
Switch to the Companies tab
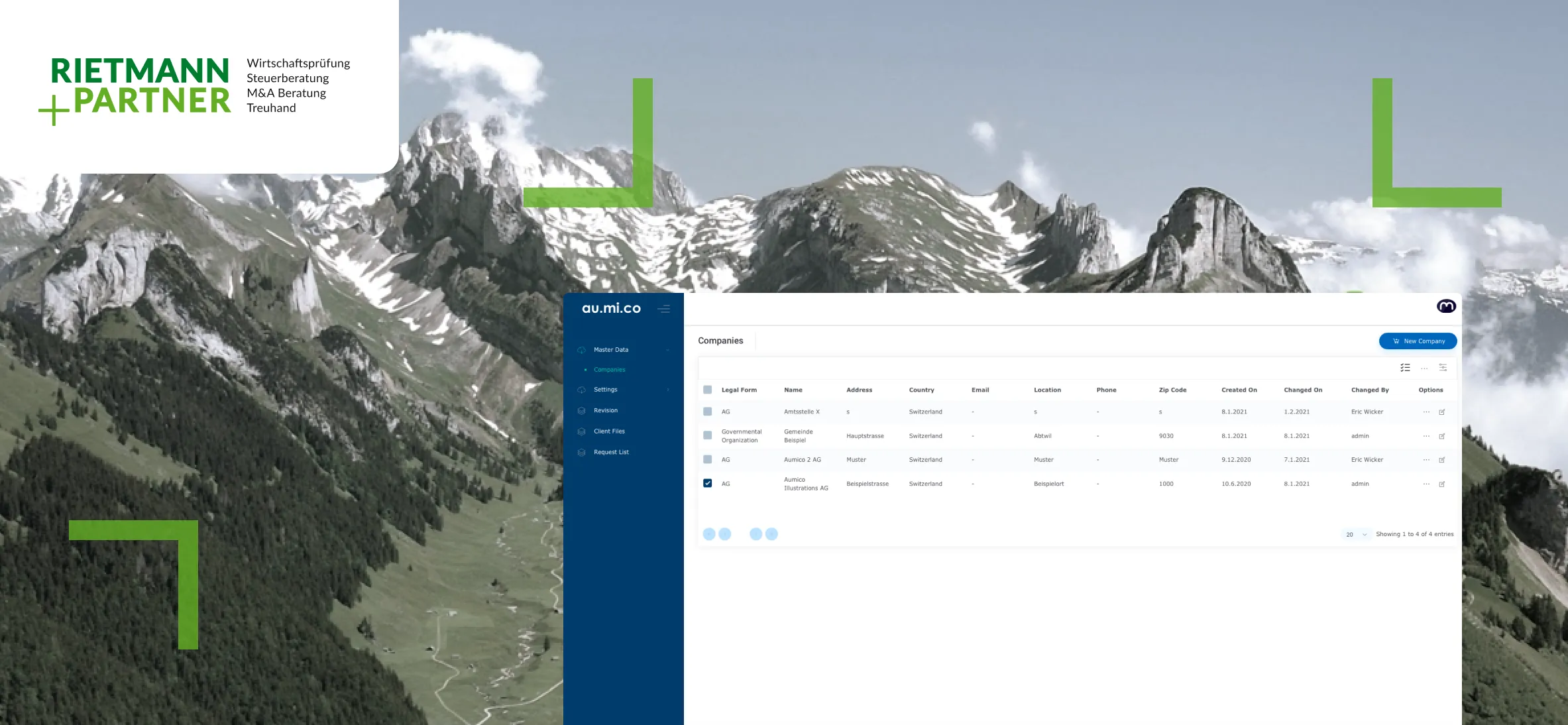pyautogui.click(x=720, y=340)
